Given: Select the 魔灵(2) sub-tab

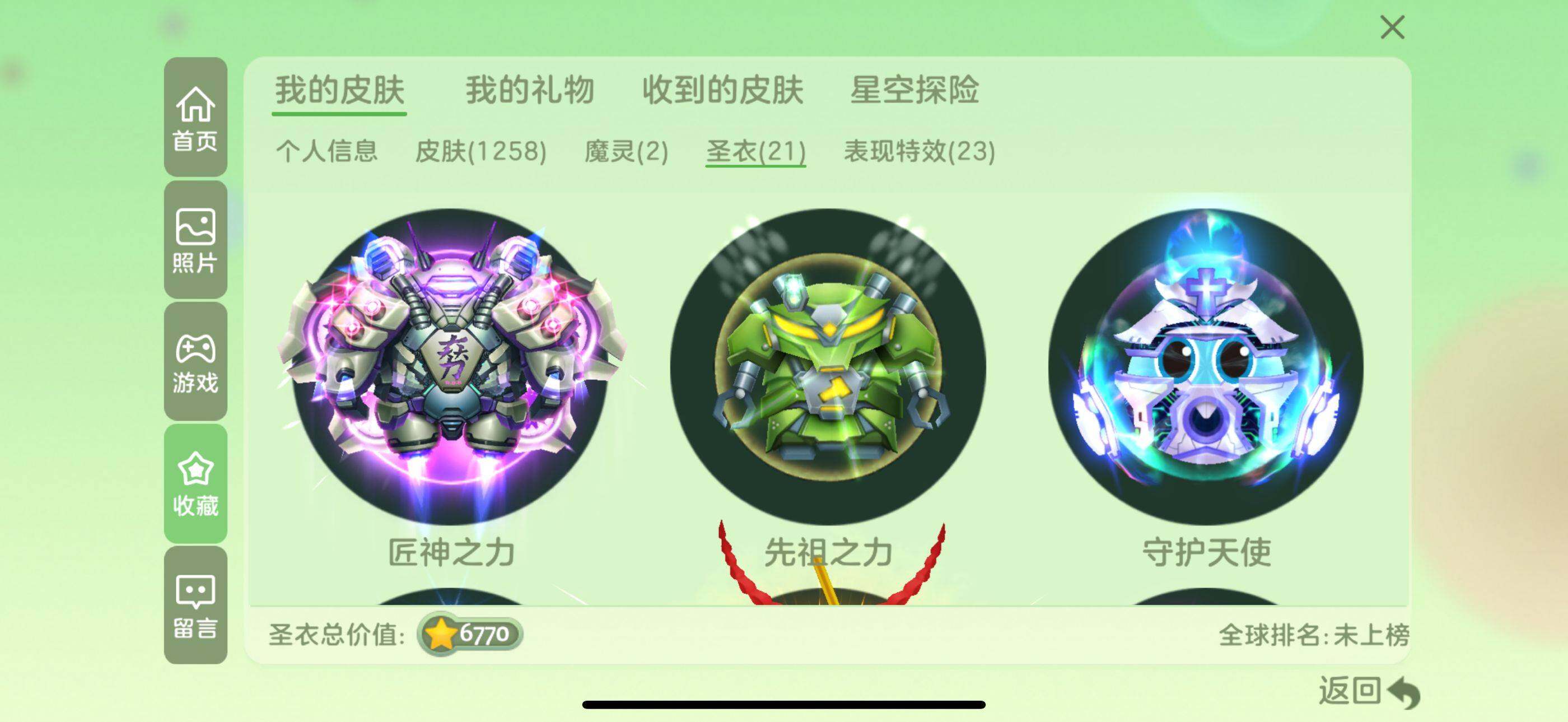Looking at the screenshot, I should point(626,151).
